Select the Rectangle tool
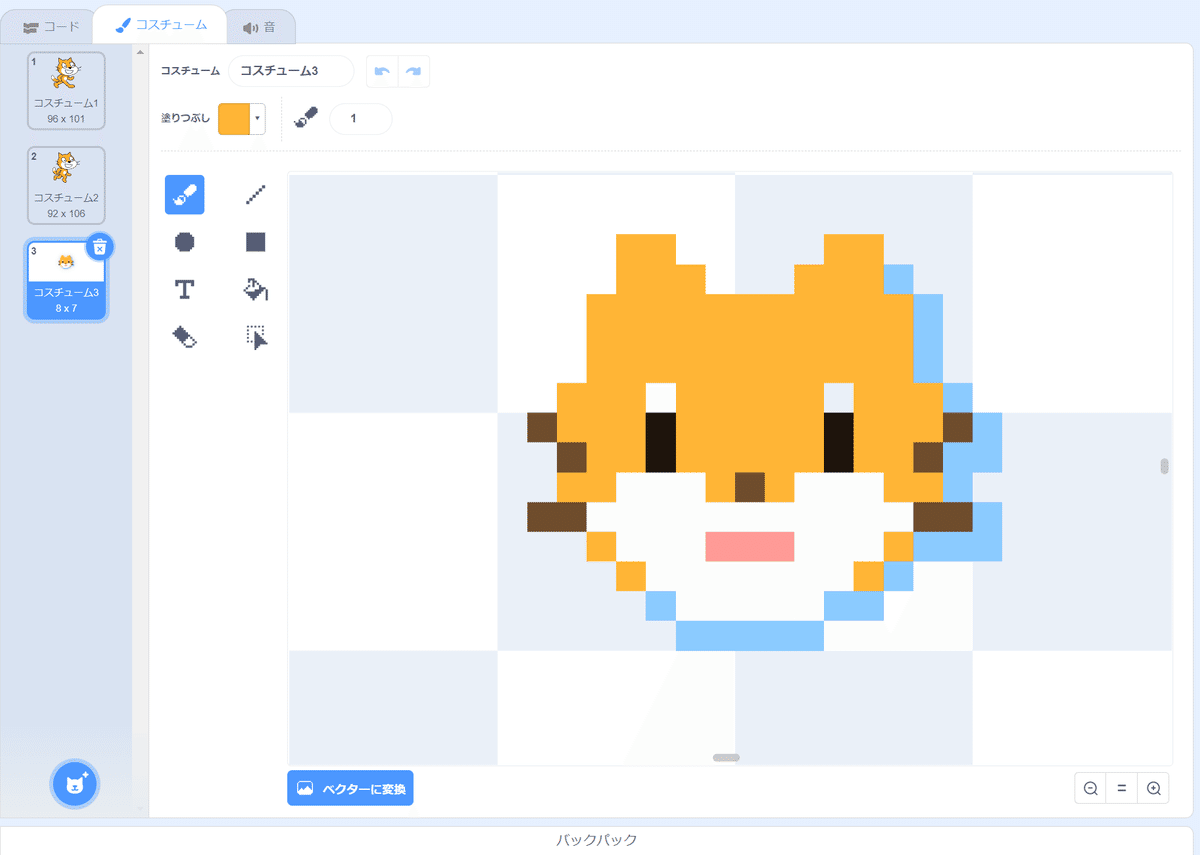The width and height of the screenshot is (1200, 855). (x=256, y=242)
